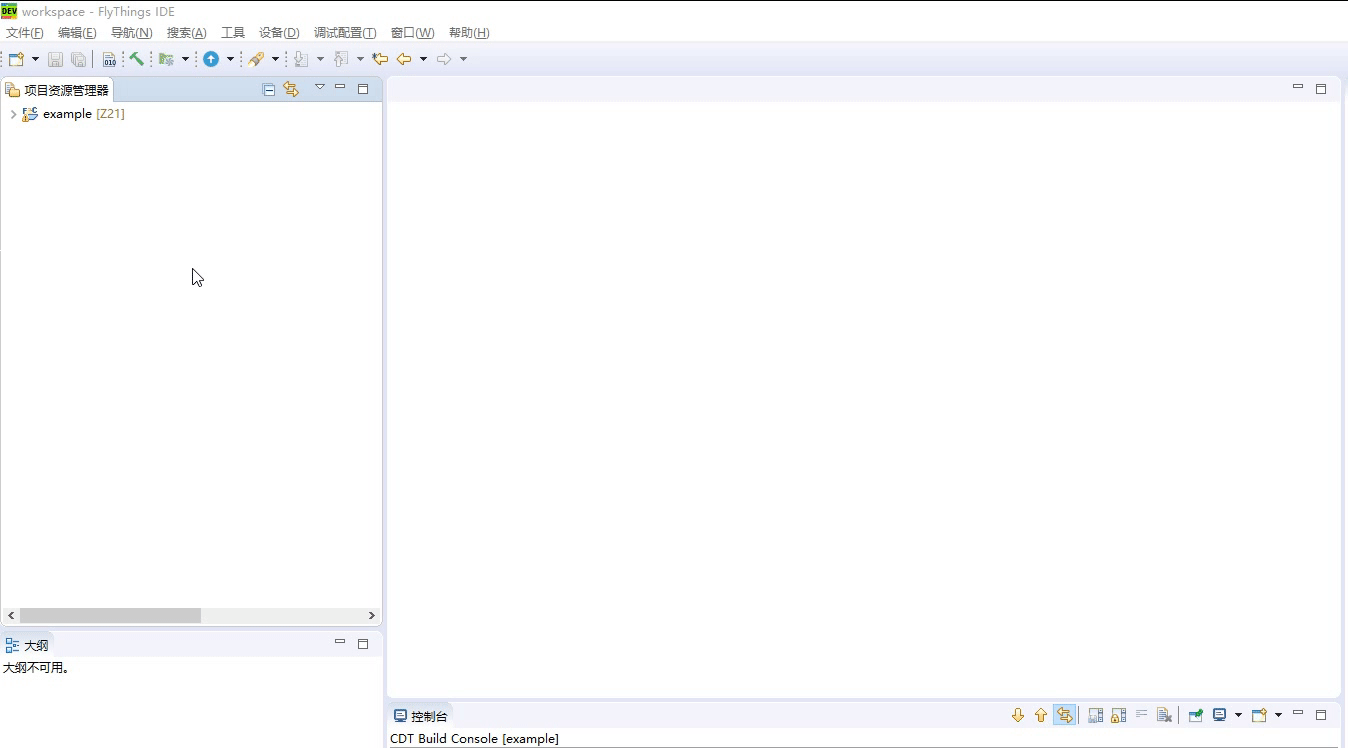The height and width of the screenshot is (748, 1348).
Task: Open the 设备(D) menu
Action: 279,33
